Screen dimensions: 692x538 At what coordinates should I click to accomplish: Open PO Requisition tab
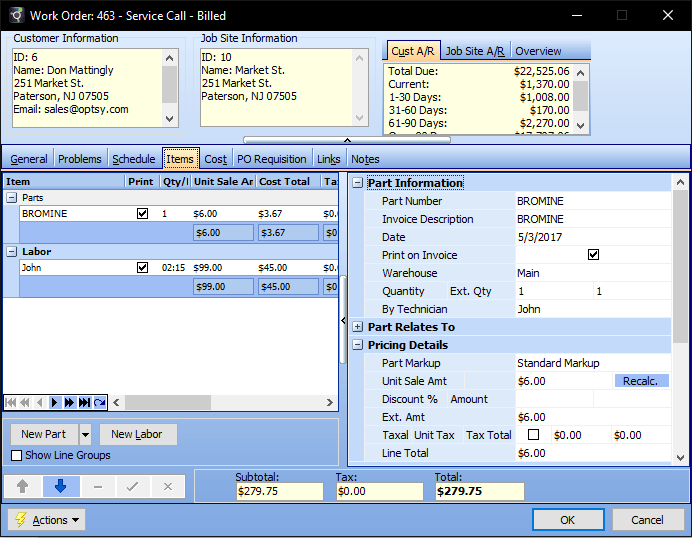pyautogui.click(x=271, y=159)
